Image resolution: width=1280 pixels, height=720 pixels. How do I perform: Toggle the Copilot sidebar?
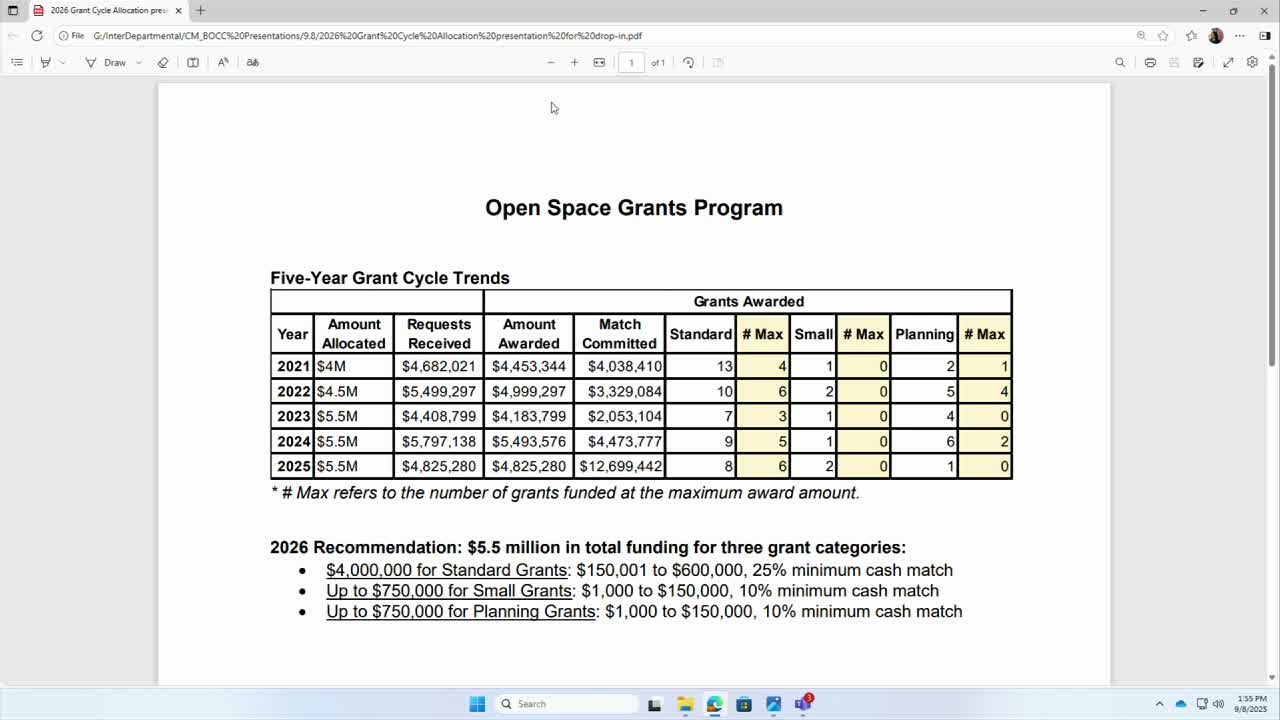[1263, 35]
